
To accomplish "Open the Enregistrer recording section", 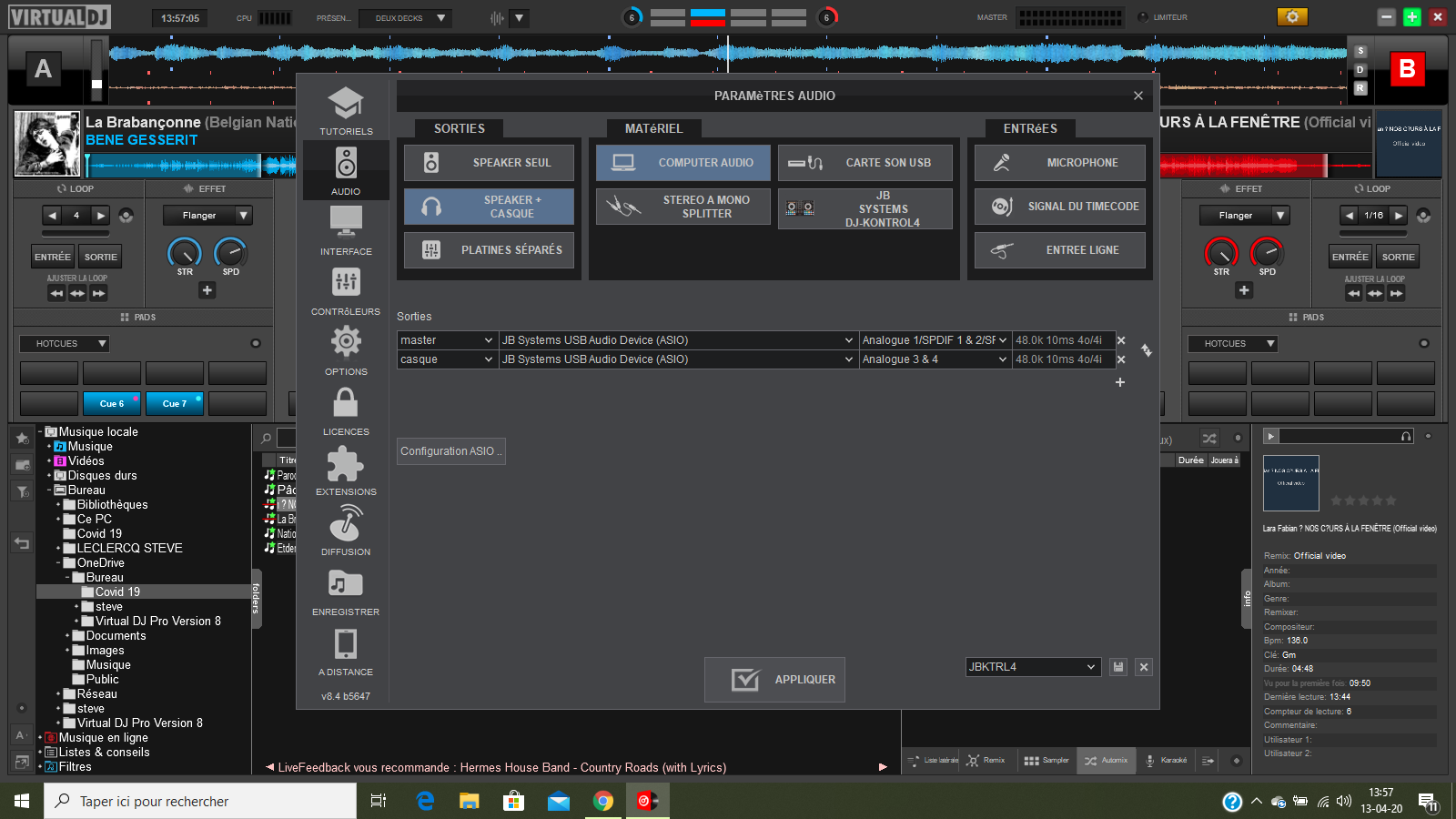I will click(x=346, y=591).
